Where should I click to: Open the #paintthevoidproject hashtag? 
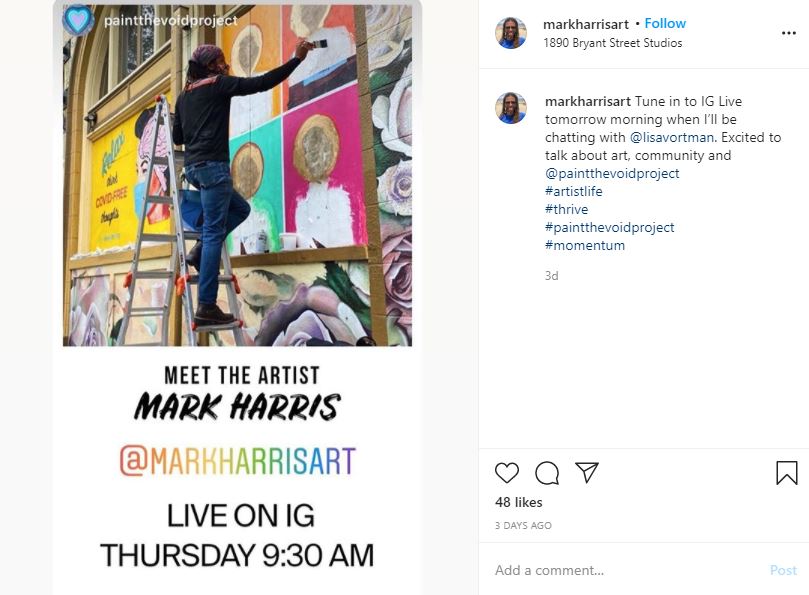tap(609, 228)
